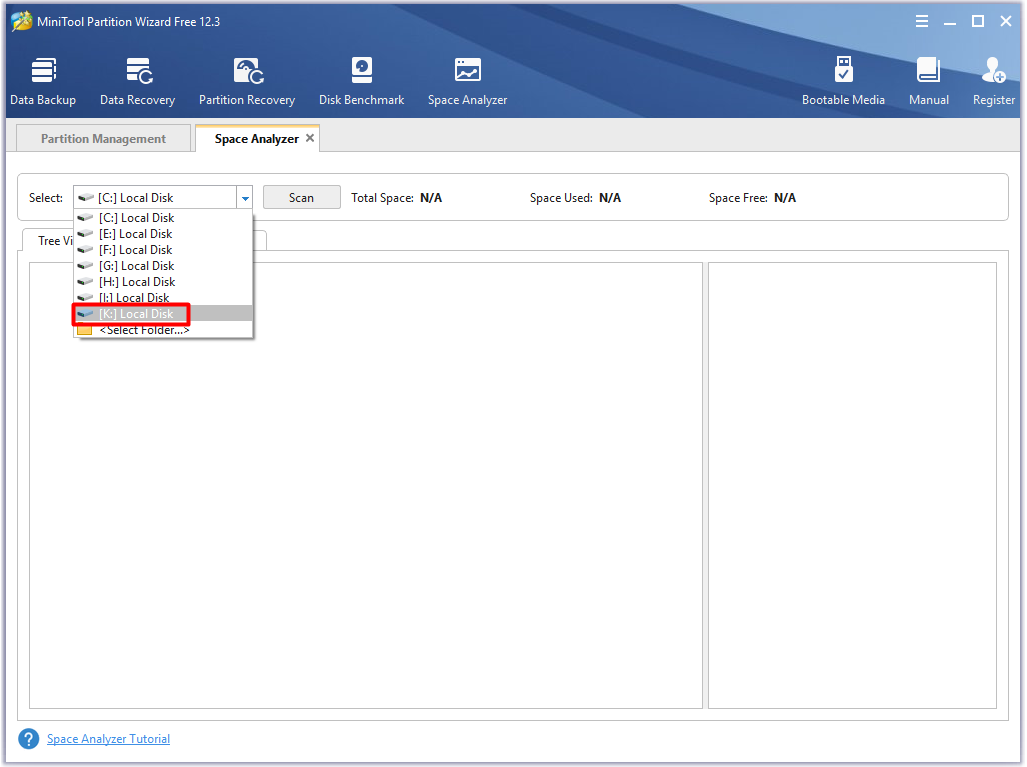Close the Space Analyzer tab
This screenshot has width=1027, height=767.
click(x=310, y=138)
